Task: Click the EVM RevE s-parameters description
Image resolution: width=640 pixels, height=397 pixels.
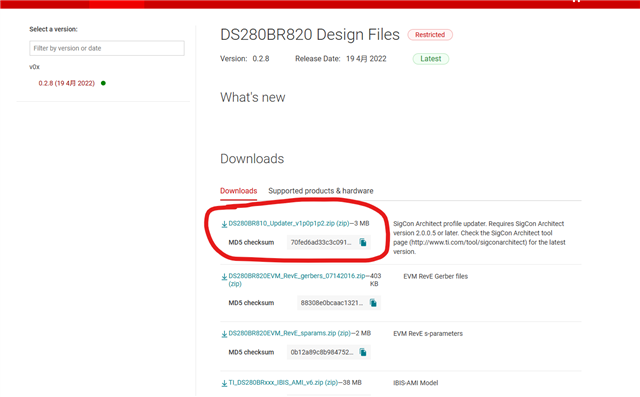Action: [428, 333]
